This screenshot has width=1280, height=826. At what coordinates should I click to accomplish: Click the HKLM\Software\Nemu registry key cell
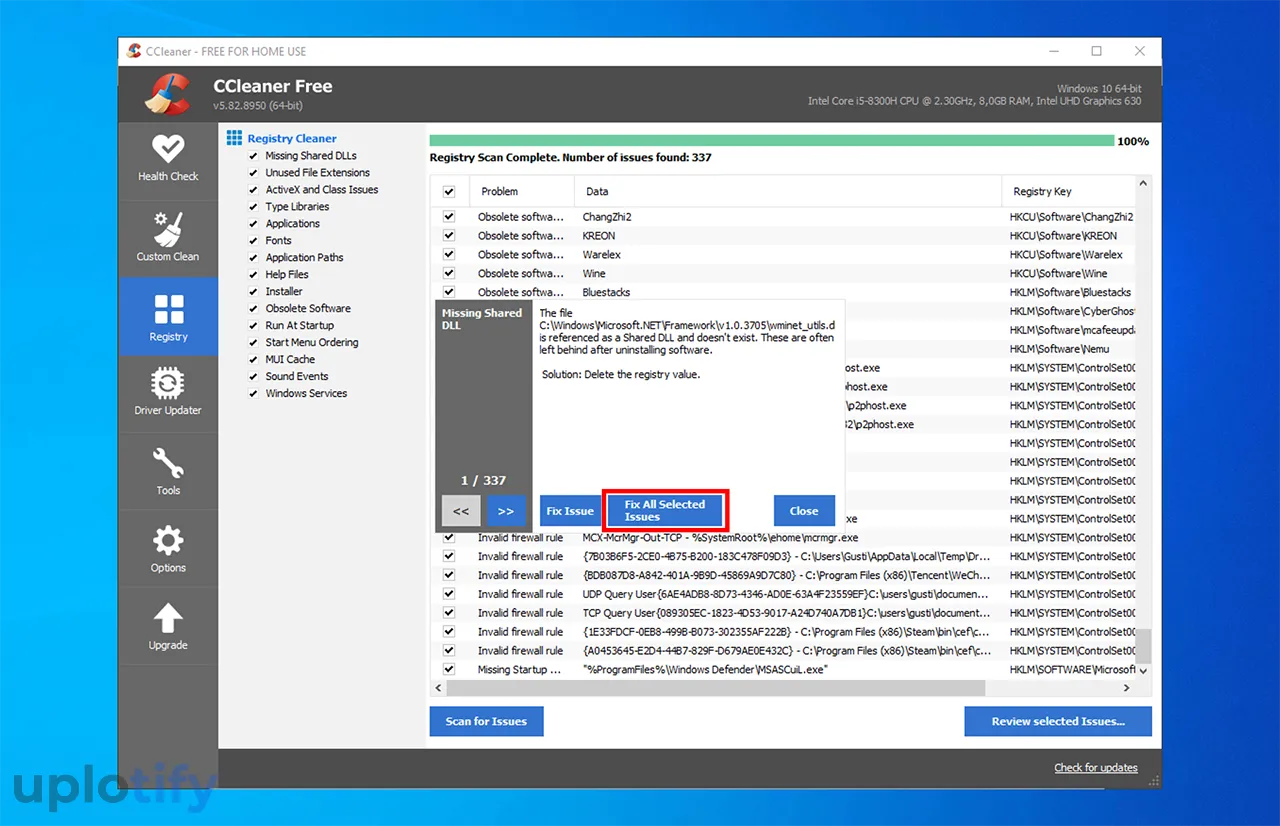pos(1060,349)
